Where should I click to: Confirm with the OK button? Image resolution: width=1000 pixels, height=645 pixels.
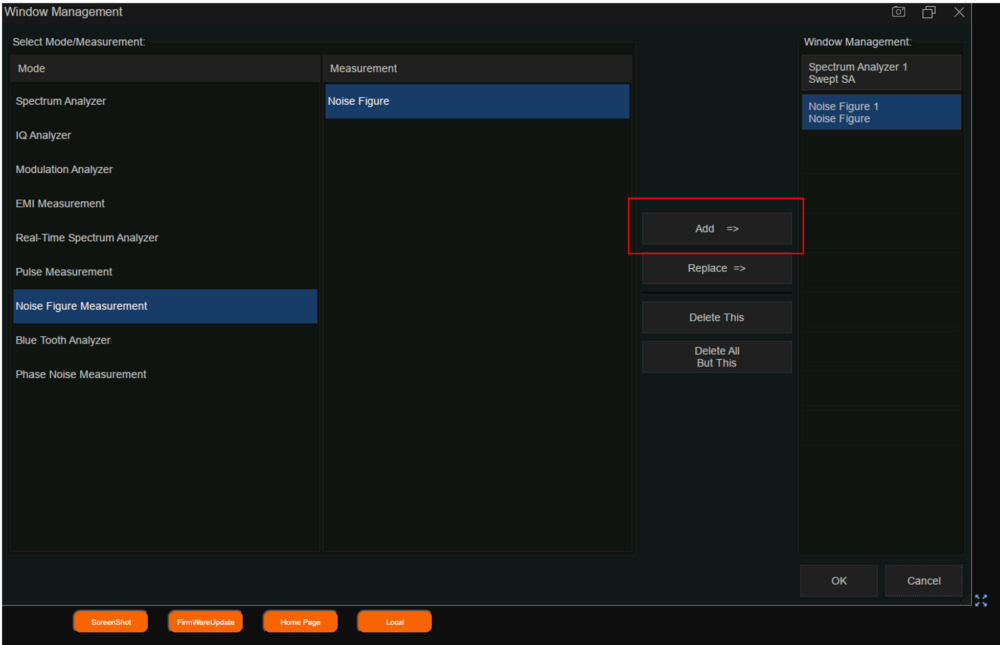(838, 581)
